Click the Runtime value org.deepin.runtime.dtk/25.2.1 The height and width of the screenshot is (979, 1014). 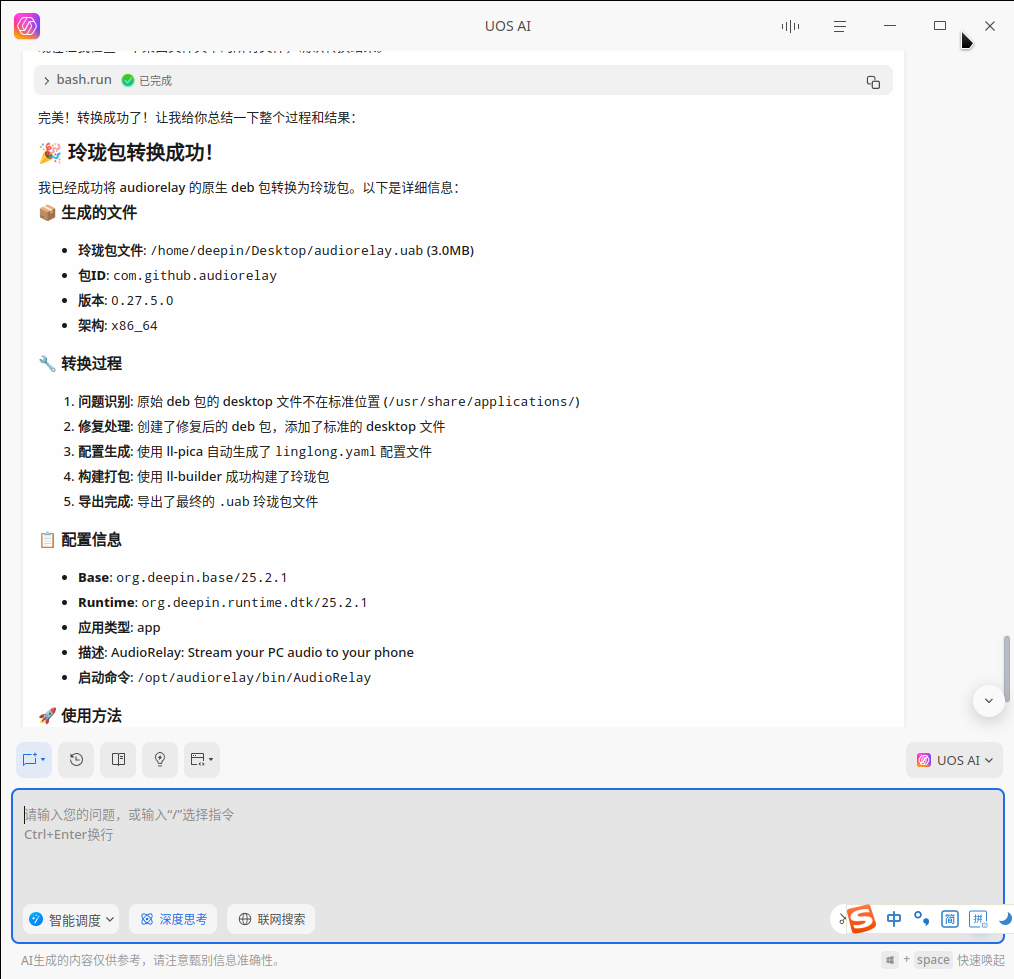coord(255,603)
